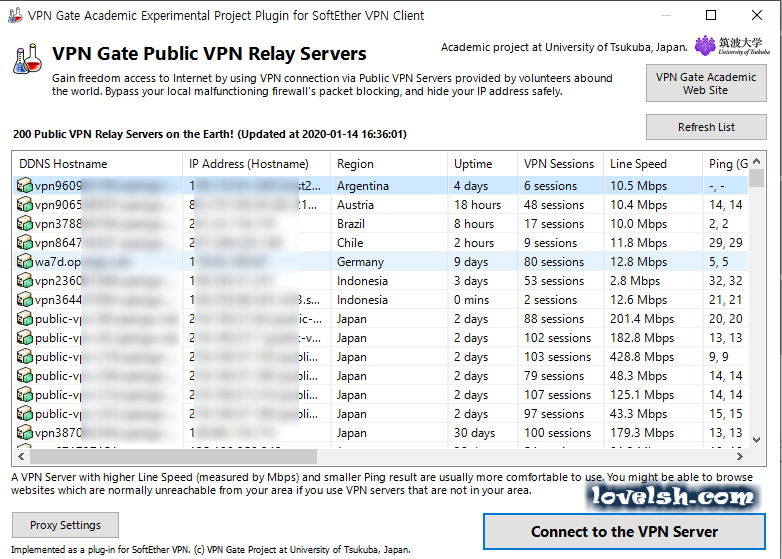Screen dimensions: 782x559
Task: Select the row with 53 sessions
Action: click(380, 280)
